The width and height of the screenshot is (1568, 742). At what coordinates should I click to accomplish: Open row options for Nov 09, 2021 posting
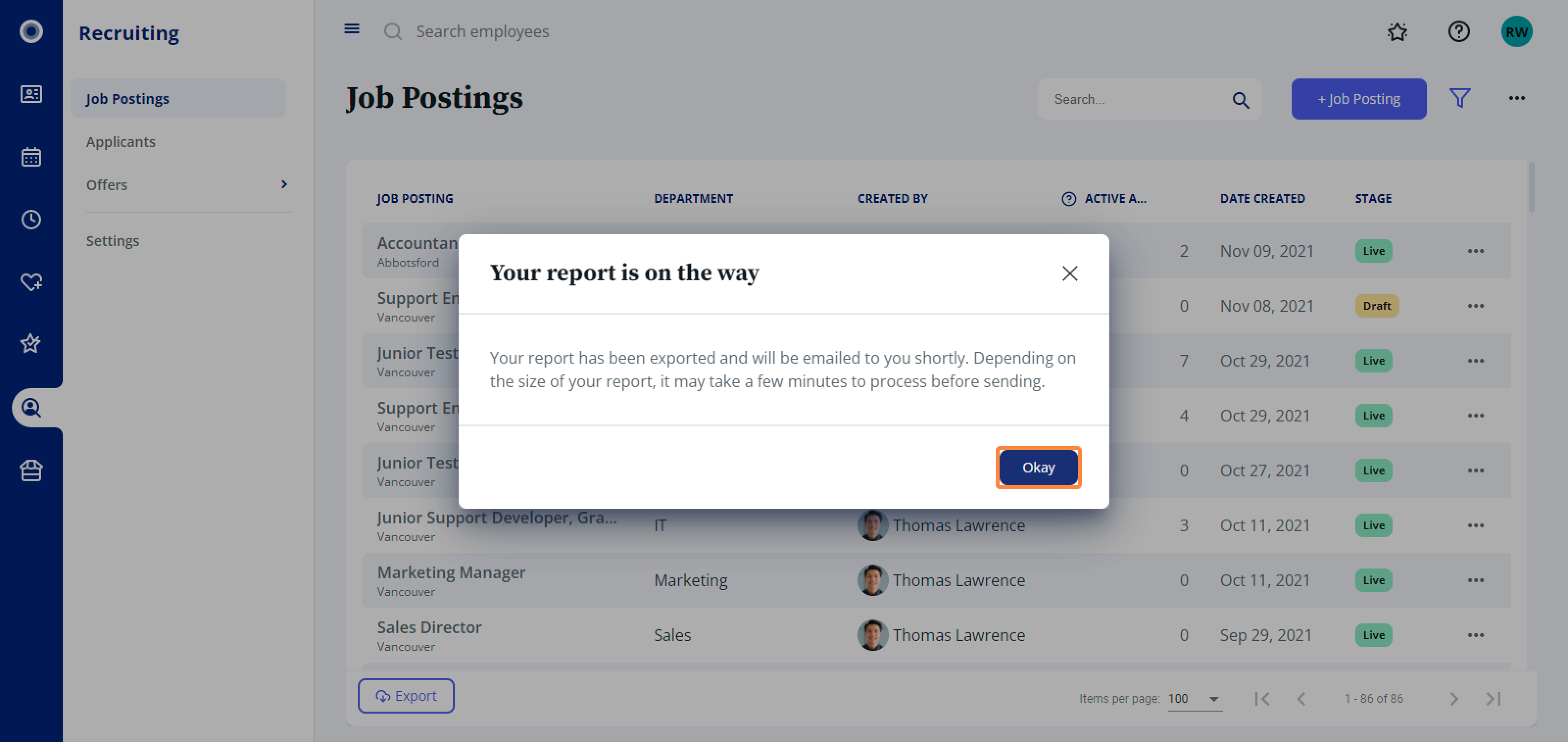click(1475, 251)
